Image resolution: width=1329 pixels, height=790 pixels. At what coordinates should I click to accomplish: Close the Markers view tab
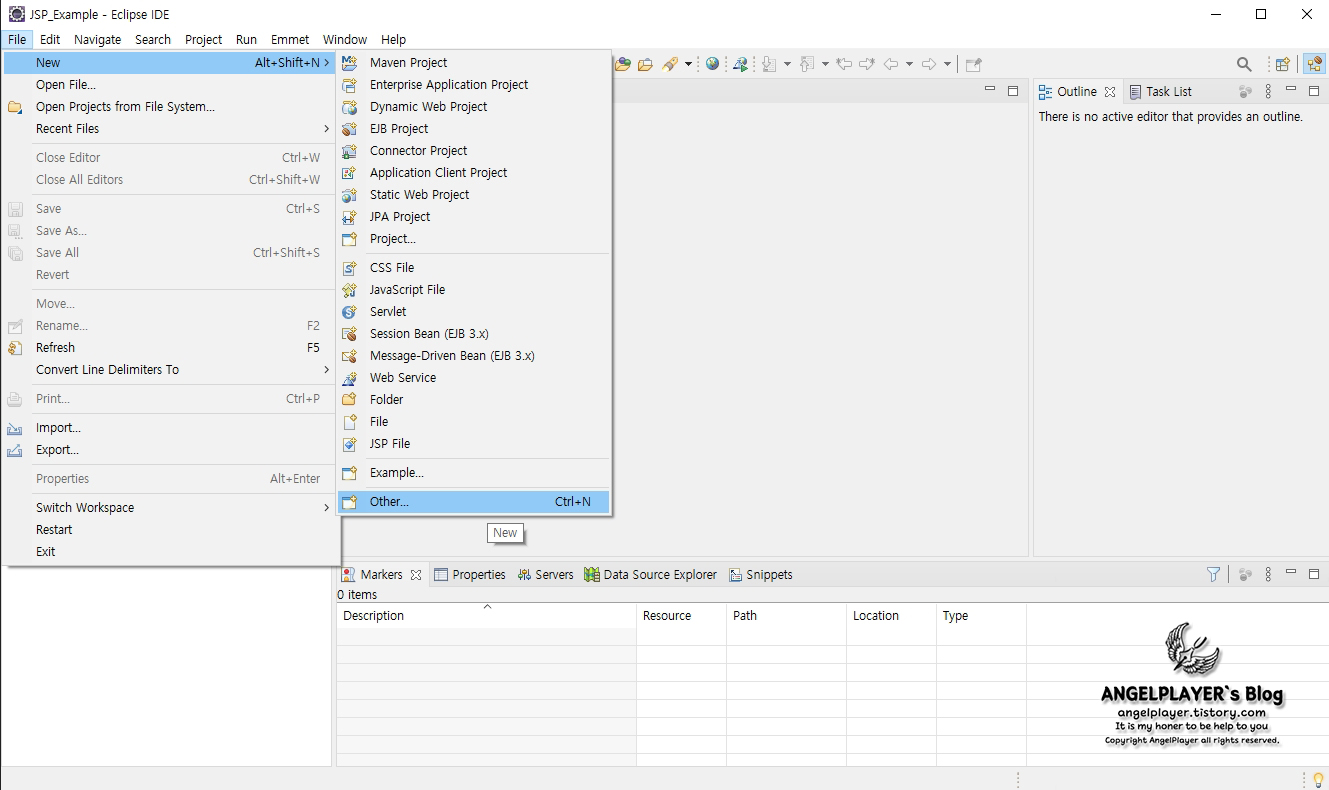point(415,575)
